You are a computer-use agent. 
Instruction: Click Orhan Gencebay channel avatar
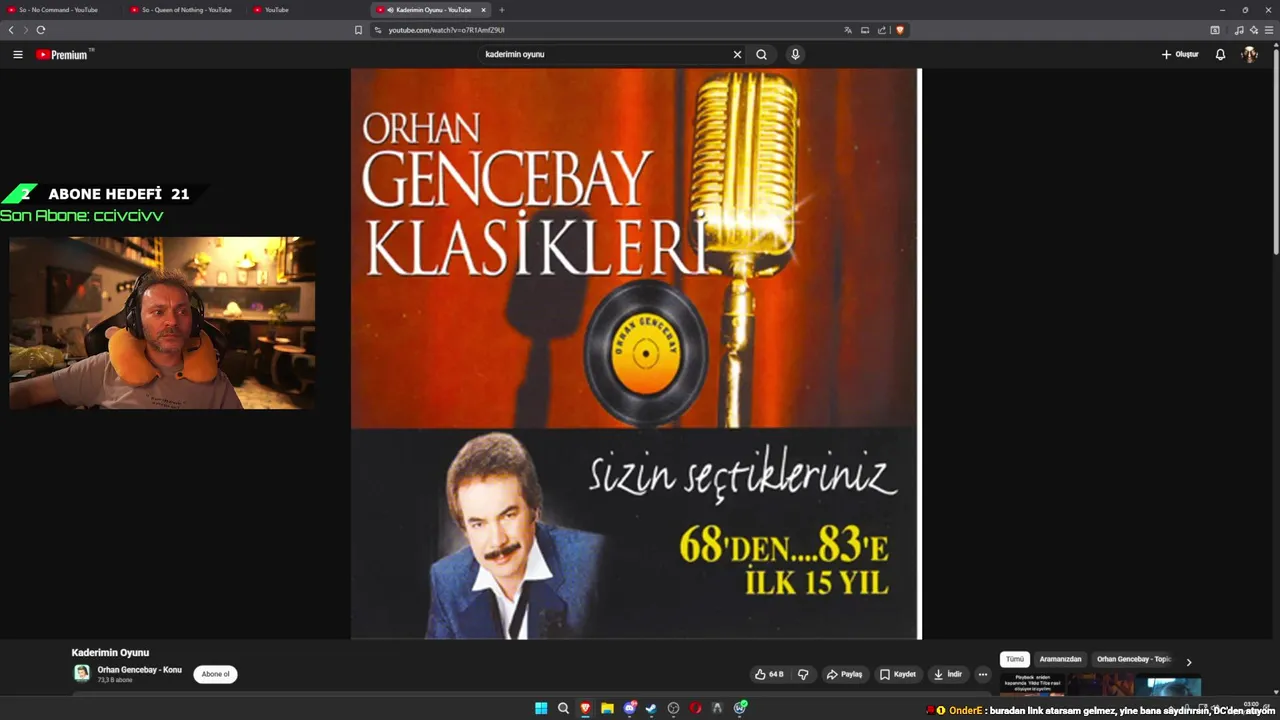coord(82,673)
